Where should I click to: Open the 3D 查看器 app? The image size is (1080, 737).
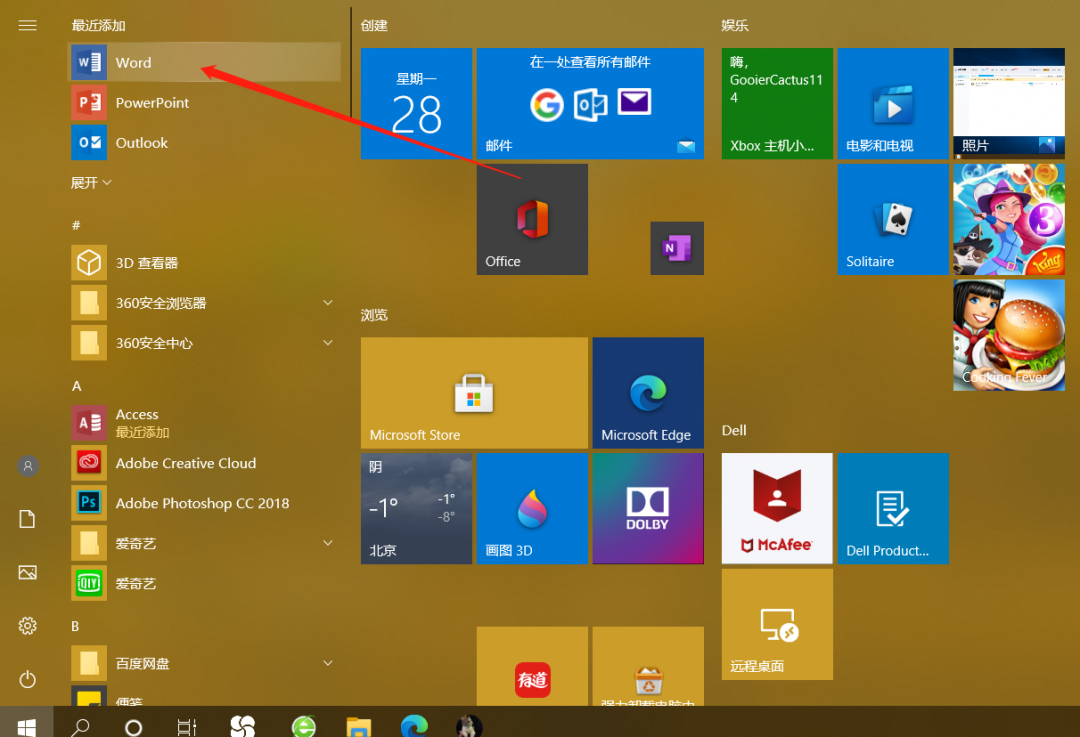click(205, 262)
